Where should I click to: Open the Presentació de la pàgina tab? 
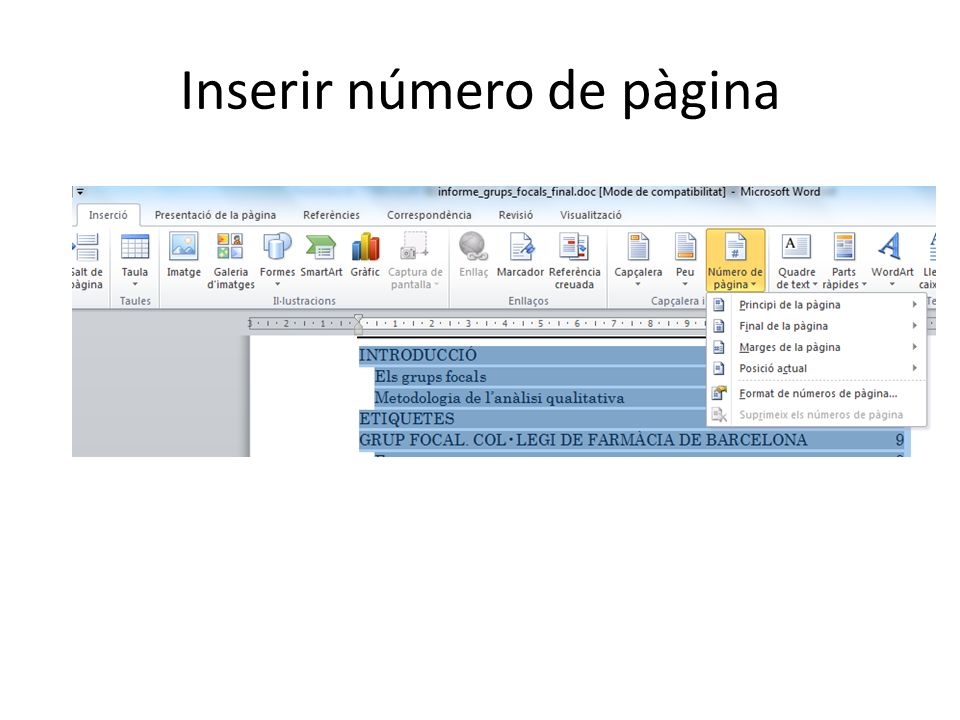pyautogui.click(x=215, y=215)
